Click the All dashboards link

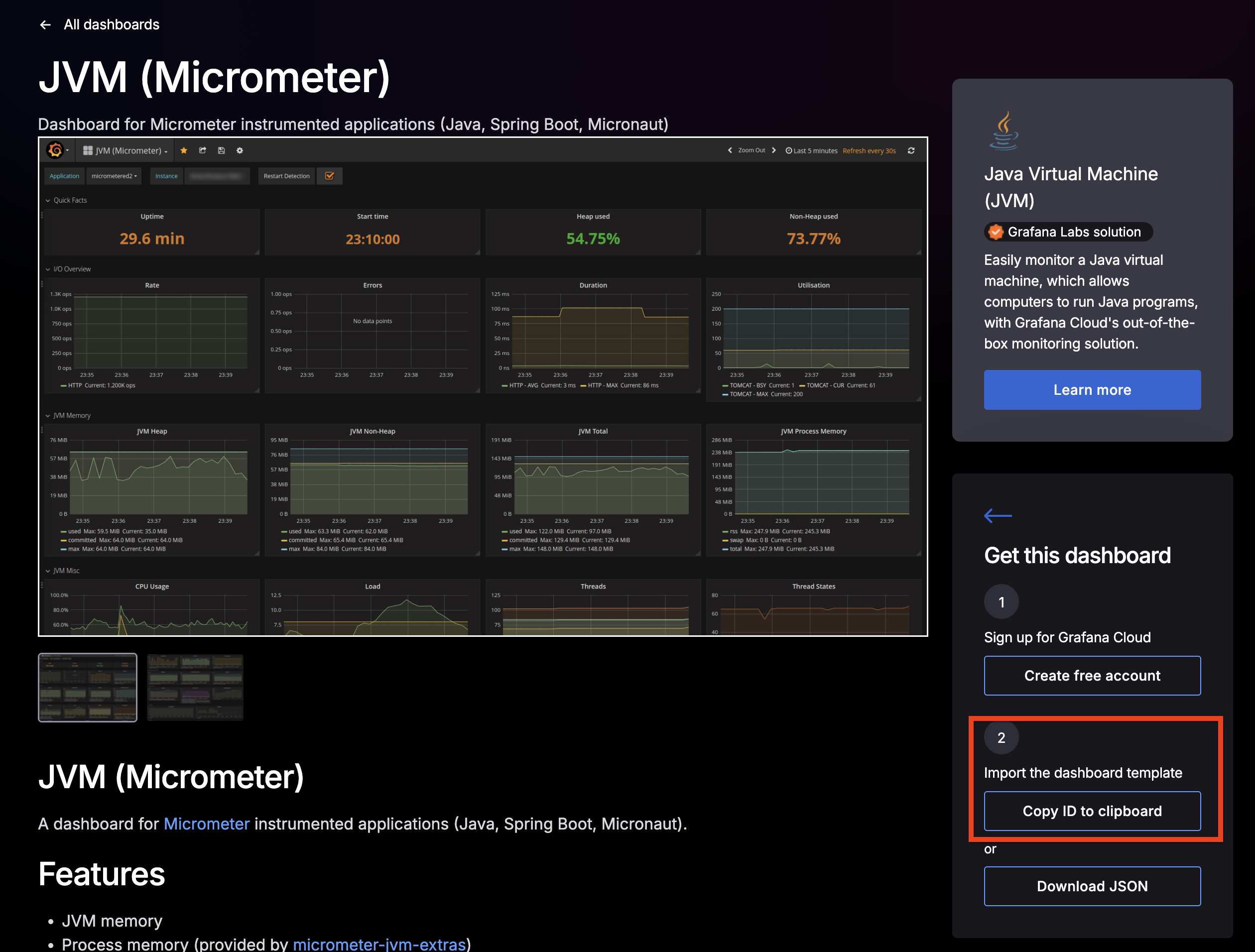pos(111,25)
